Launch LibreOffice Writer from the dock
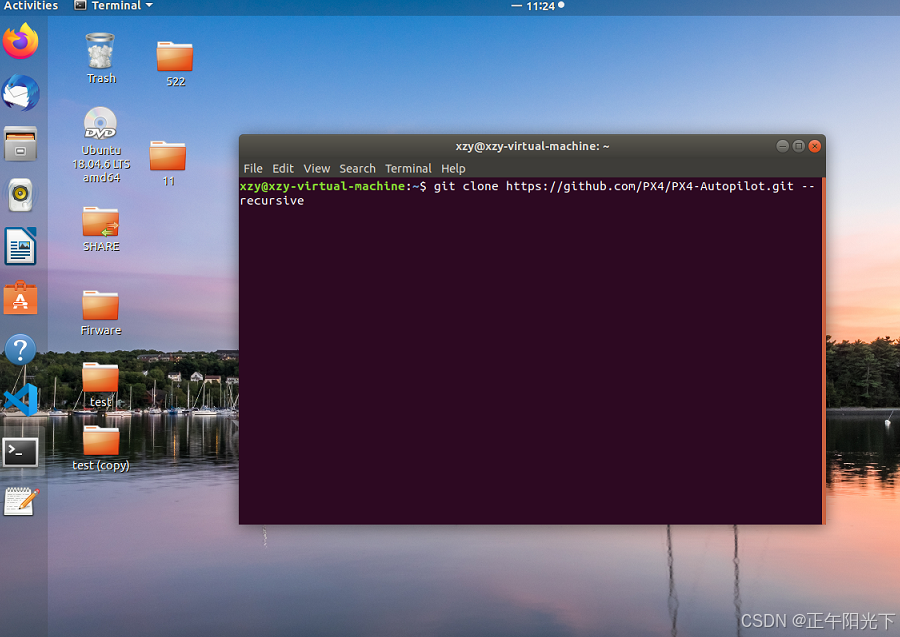Image resolution: width=900 pixels, height=637 pixels. (x=21, y=246)
